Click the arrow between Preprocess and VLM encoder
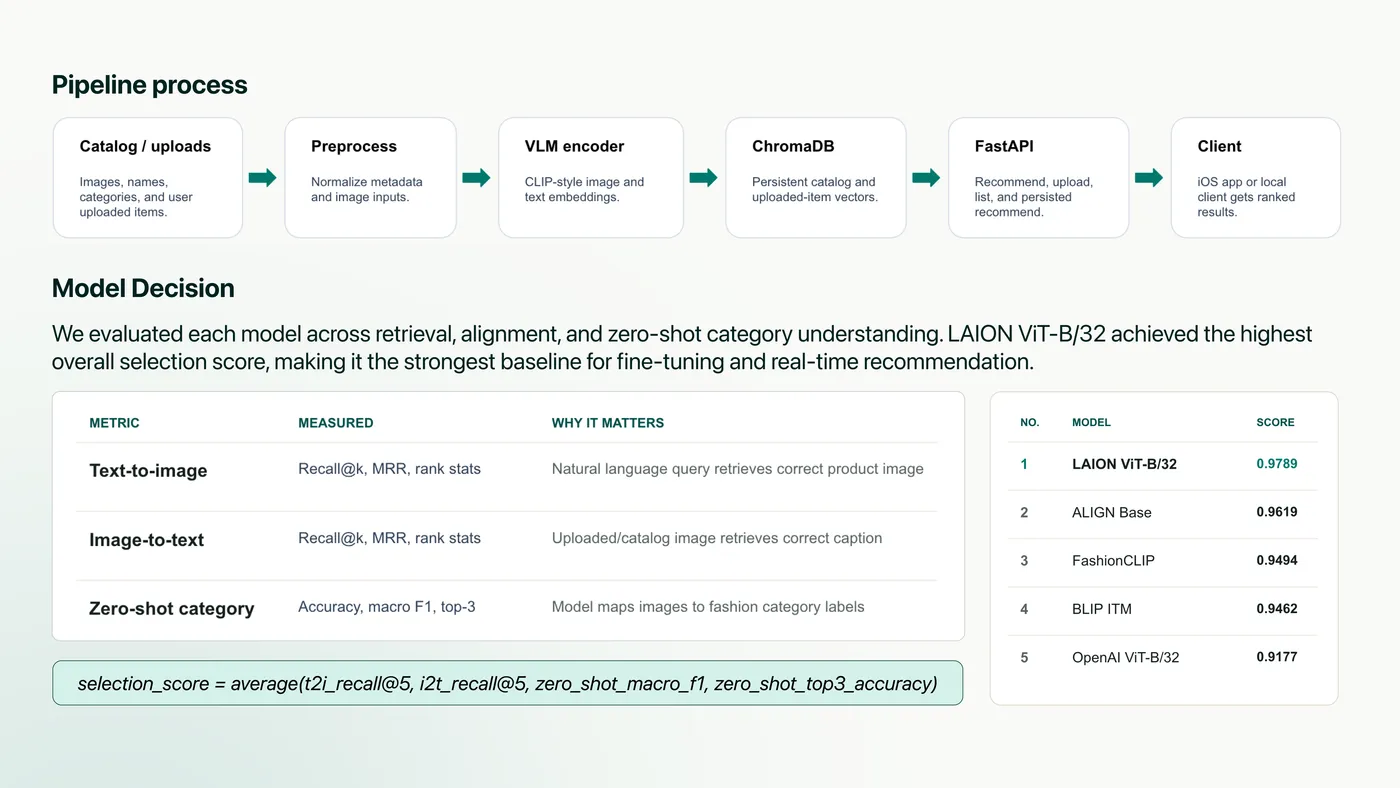Image resolution: width=1400 pixels, height=788 pixels. (477, 178)
